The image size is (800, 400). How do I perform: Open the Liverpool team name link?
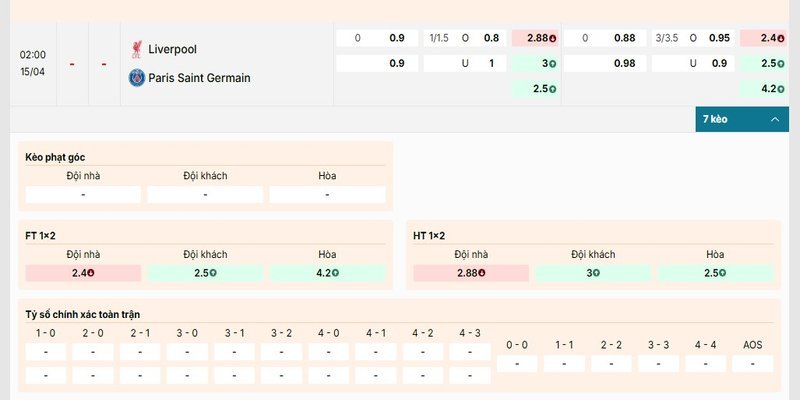click(x=172, y=49)
